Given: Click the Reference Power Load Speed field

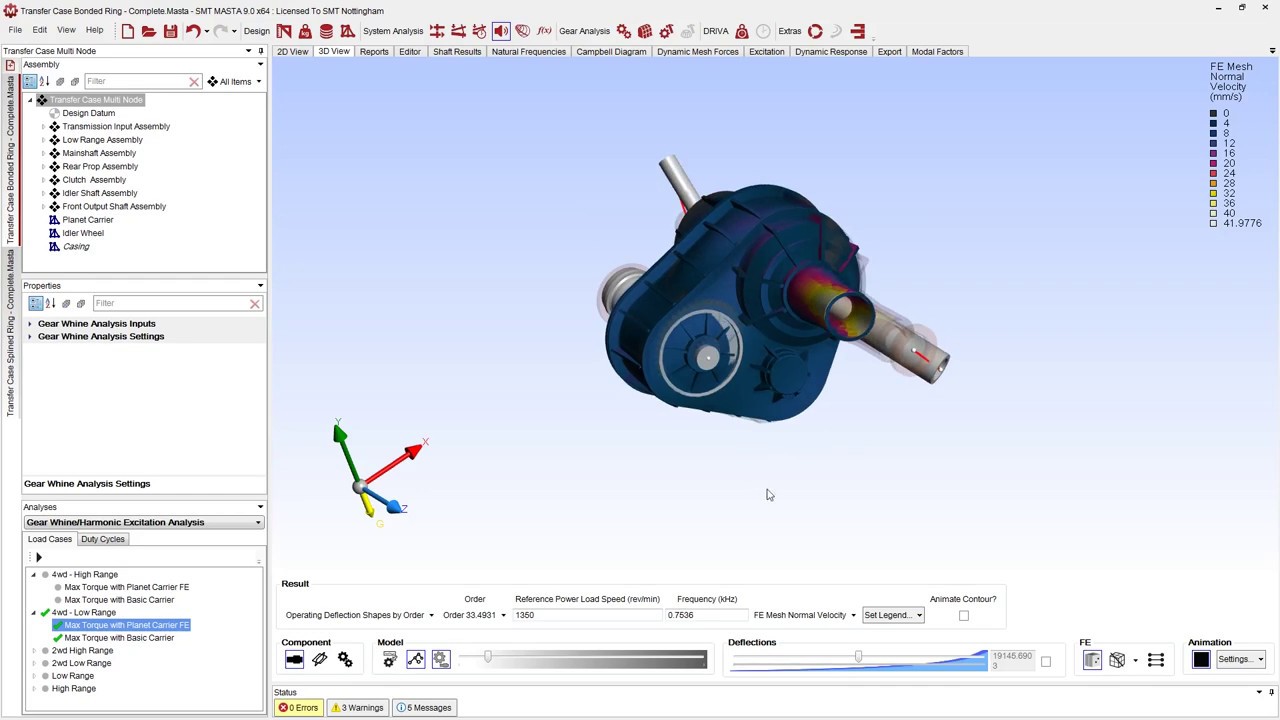Looking at the screenshot, I should (586, 616).
